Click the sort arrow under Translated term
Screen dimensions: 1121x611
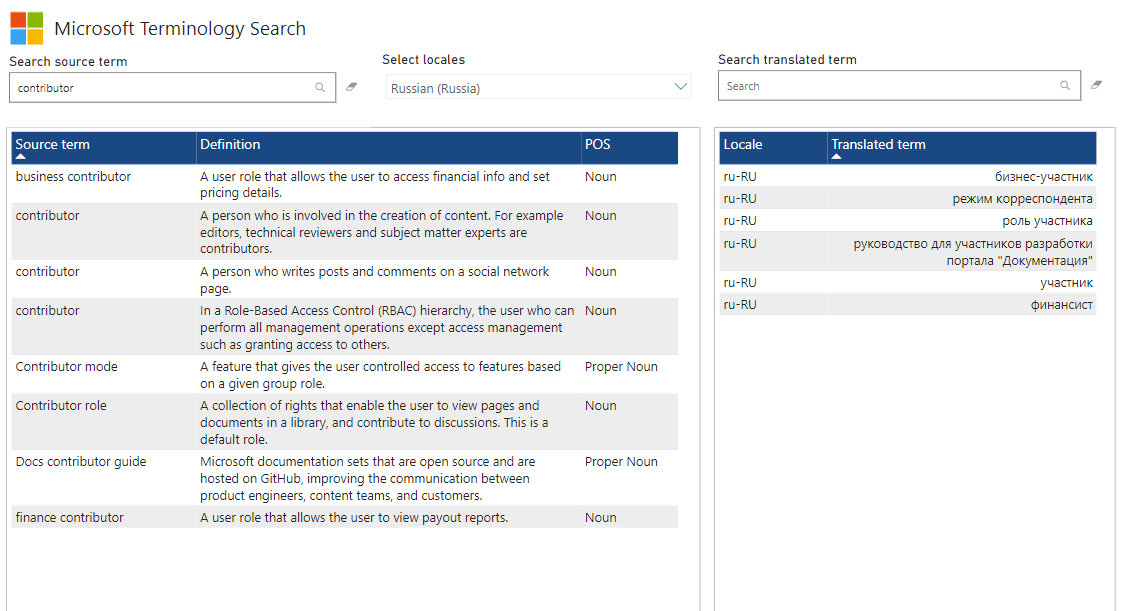pos(836,157)
